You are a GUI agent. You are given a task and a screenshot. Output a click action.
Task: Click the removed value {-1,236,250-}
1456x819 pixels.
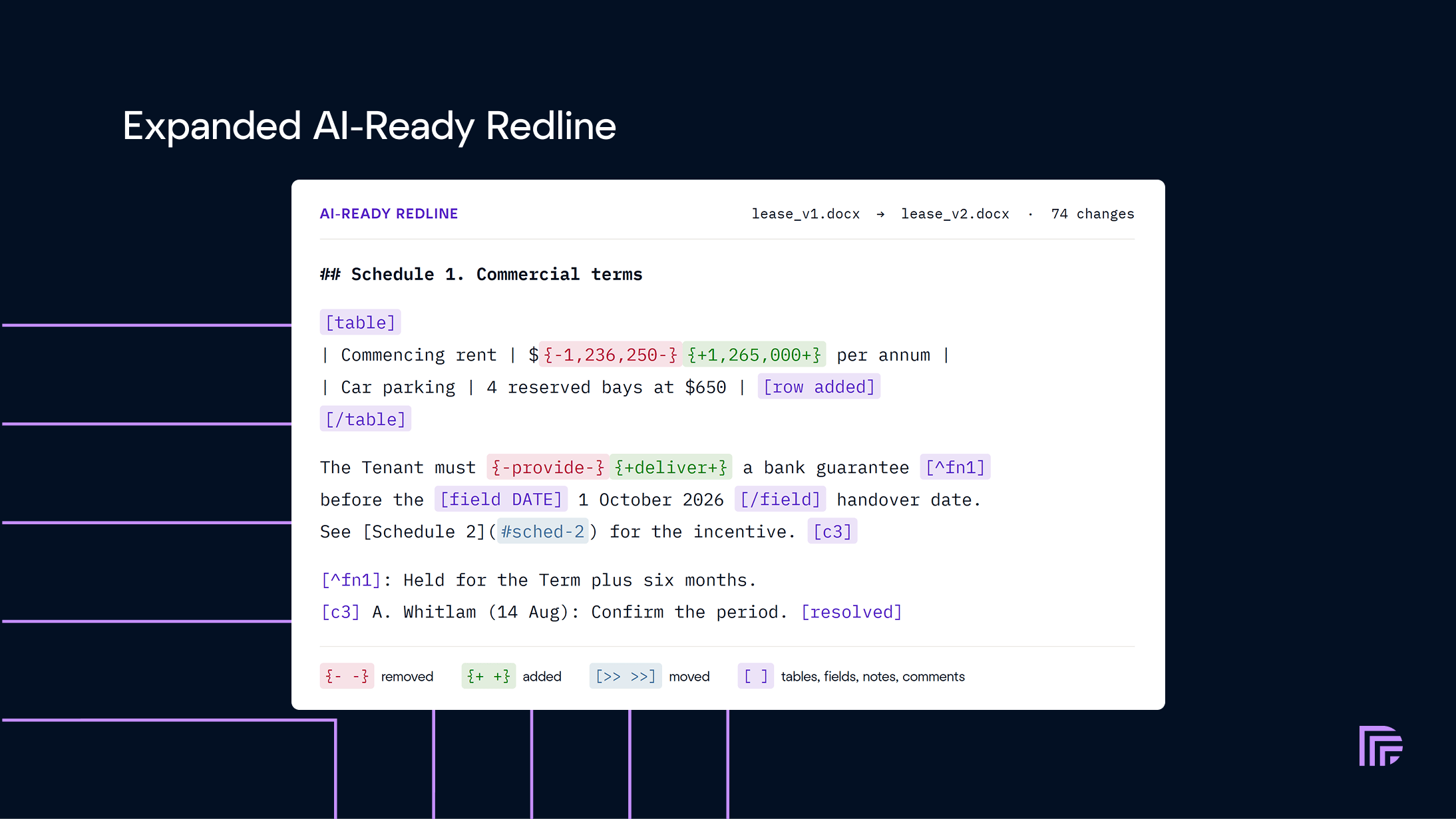pos(610,355)
